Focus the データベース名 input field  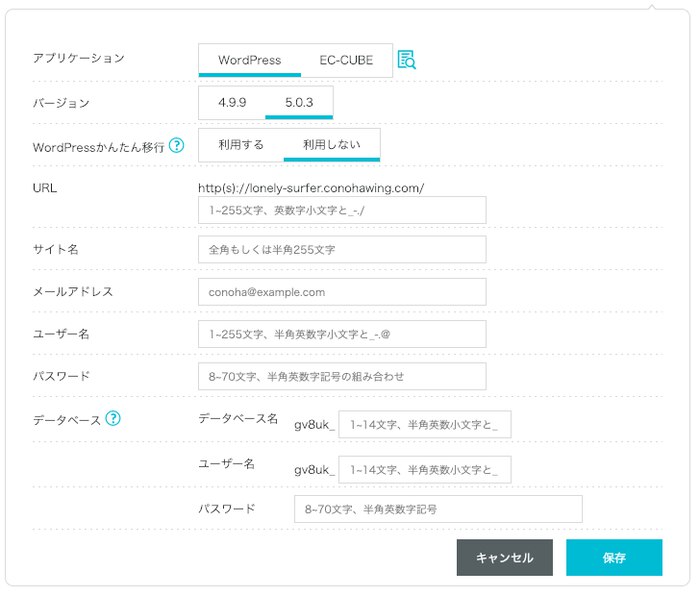pyautogui.click(x=425, y=425)
